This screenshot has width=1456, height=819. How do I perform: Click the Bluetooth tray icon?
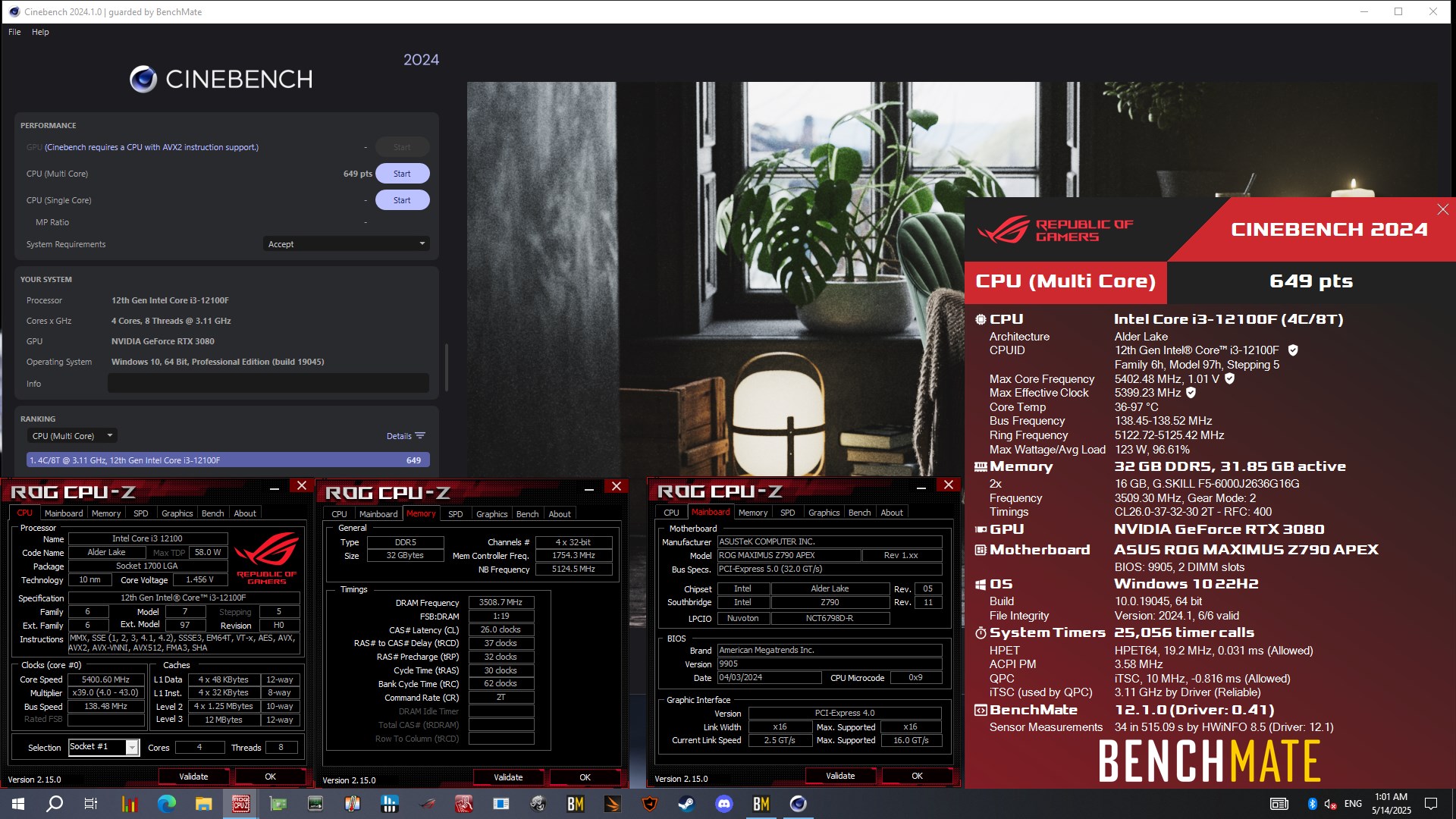[x=1312, y=804]
